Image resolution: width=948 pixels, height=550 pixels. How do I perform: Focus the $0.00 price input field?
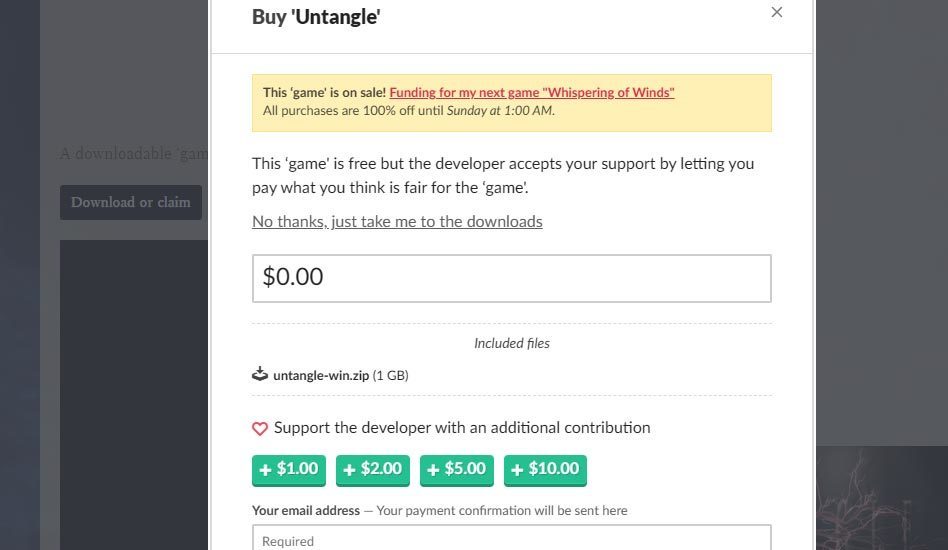pos(511,278)
